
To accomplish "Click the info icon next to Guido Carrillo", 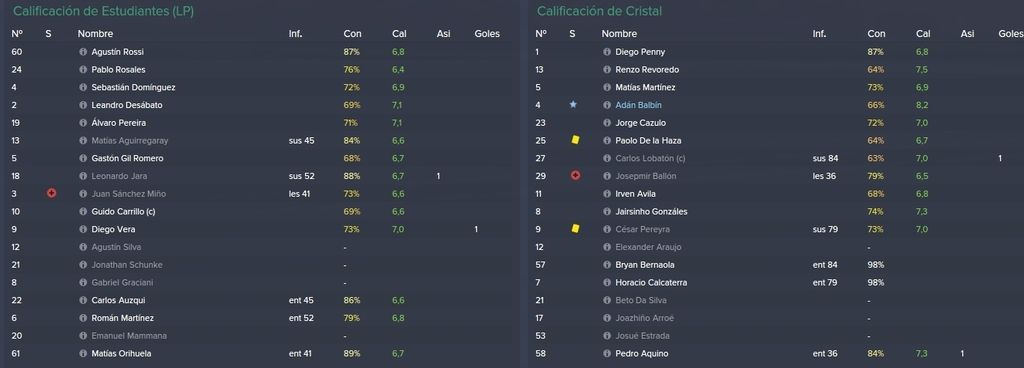I will (x=83, y=211).
